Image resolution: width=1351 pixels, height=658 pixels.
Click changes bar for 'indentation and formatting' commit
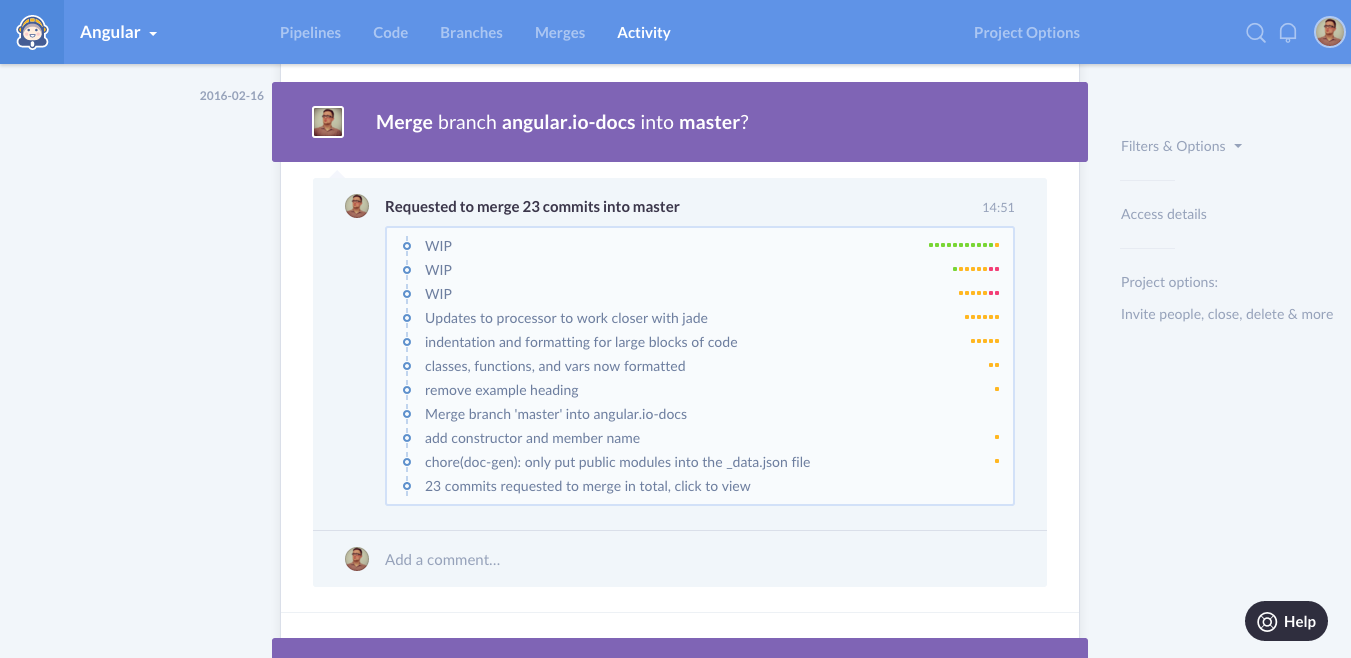(985, 342)
